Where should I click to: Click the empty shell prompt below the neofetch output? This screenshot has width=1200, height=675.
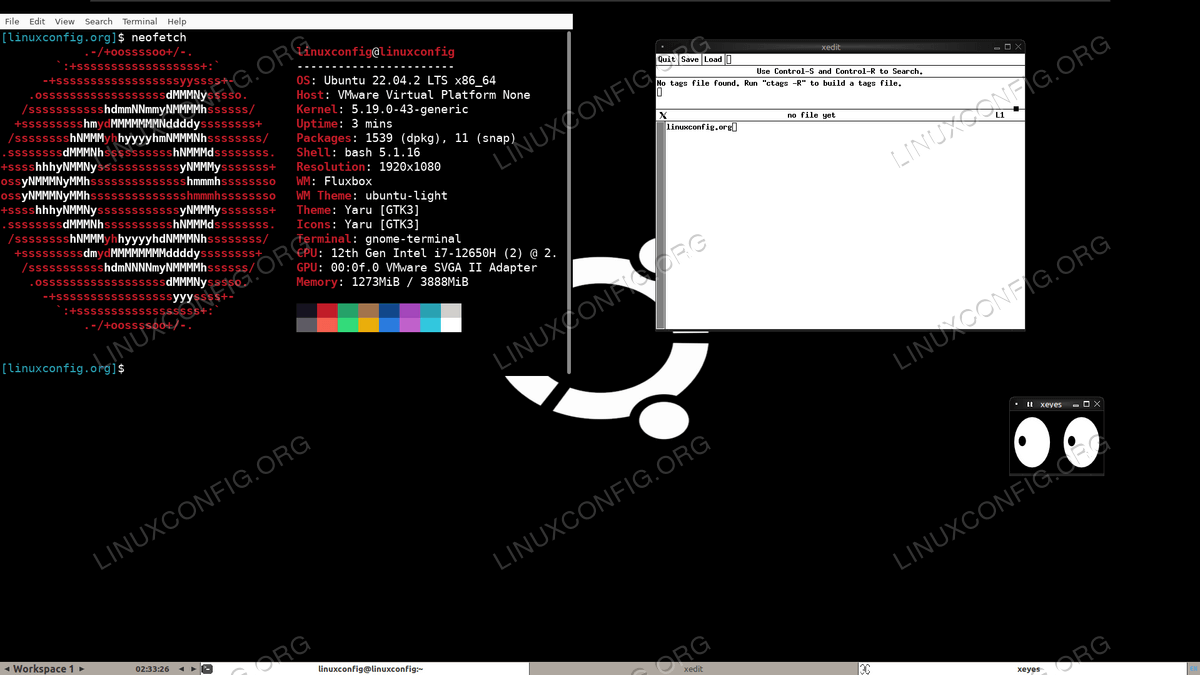coord(63,369)
